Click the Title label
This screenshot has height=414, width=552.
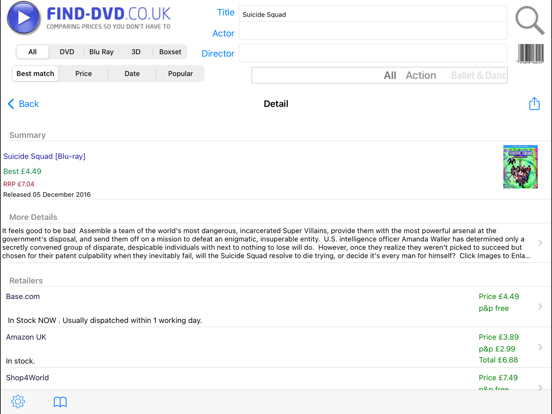point(226,13)
